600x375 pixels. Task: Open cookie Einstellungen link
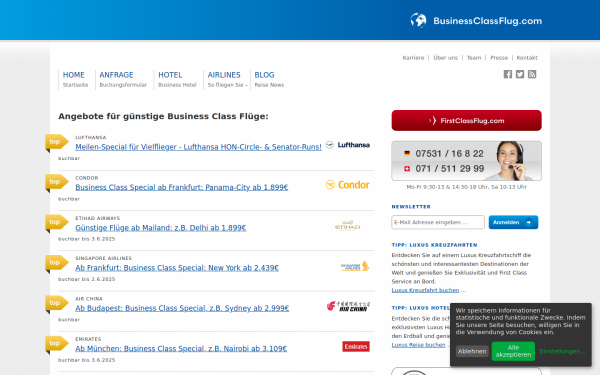point(562,351)
